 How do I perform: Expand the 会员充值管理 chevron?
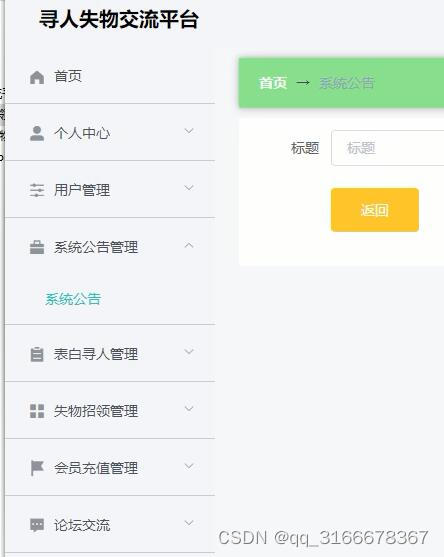click(x=189, y=466)
